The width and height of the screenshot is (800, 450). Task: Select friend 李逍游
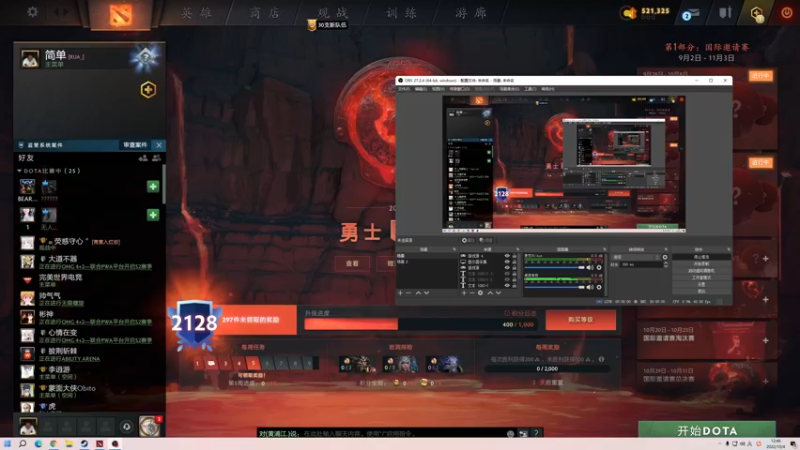(x=89, y=372)
